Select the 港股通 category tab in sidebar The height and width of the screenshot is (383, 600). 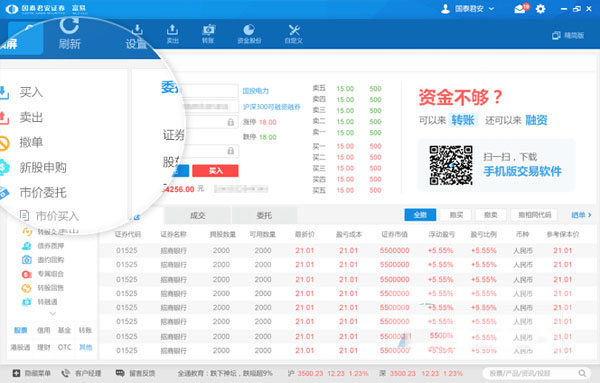coord(20,347)
